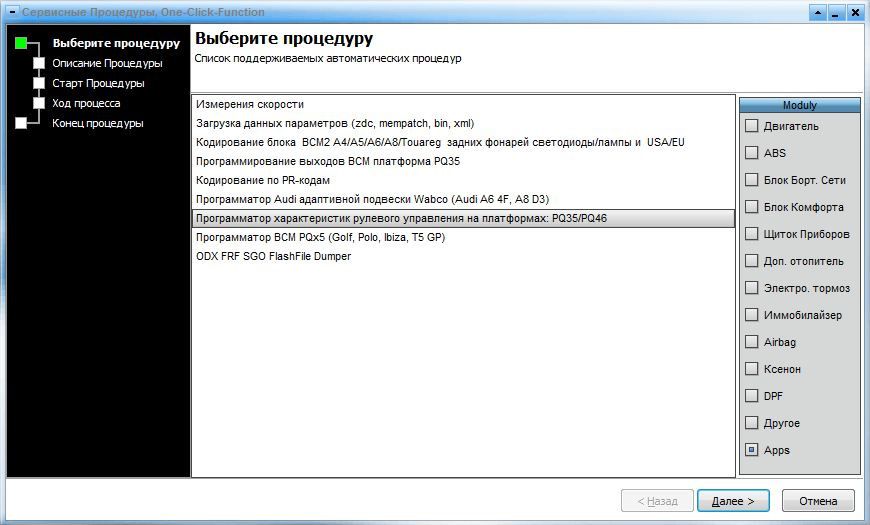The image size is (870, 525).
Task: Click the Выберите процедуру wizard step
Action: coord(116,43)
